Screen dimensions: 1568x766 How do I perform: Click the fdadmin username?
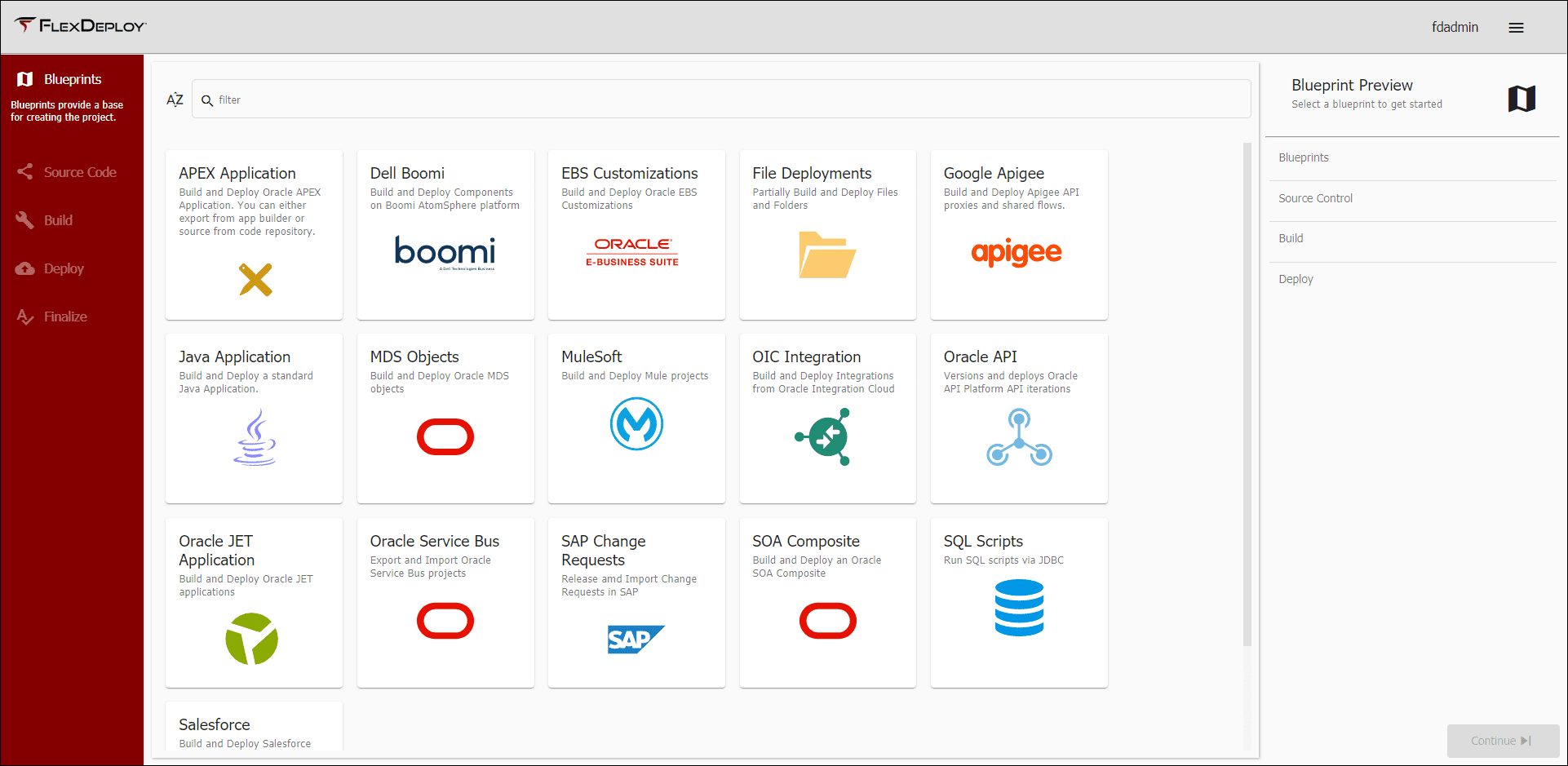pos(1455,27)
